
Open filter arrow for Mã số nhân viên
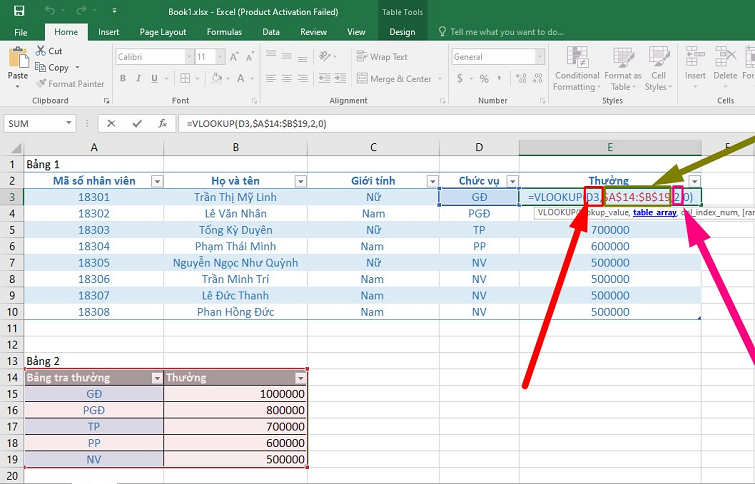[x=157, y=182]
